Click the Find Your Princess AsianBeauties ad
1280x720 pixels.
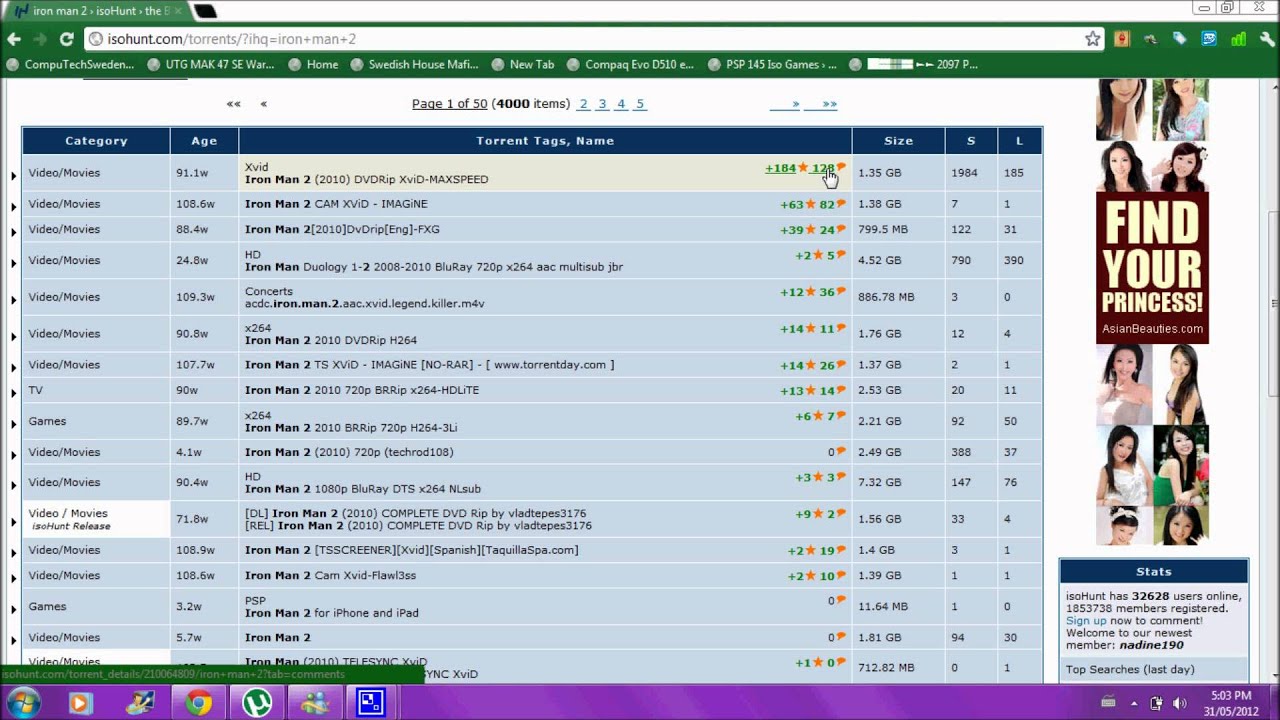point(1152,270)
